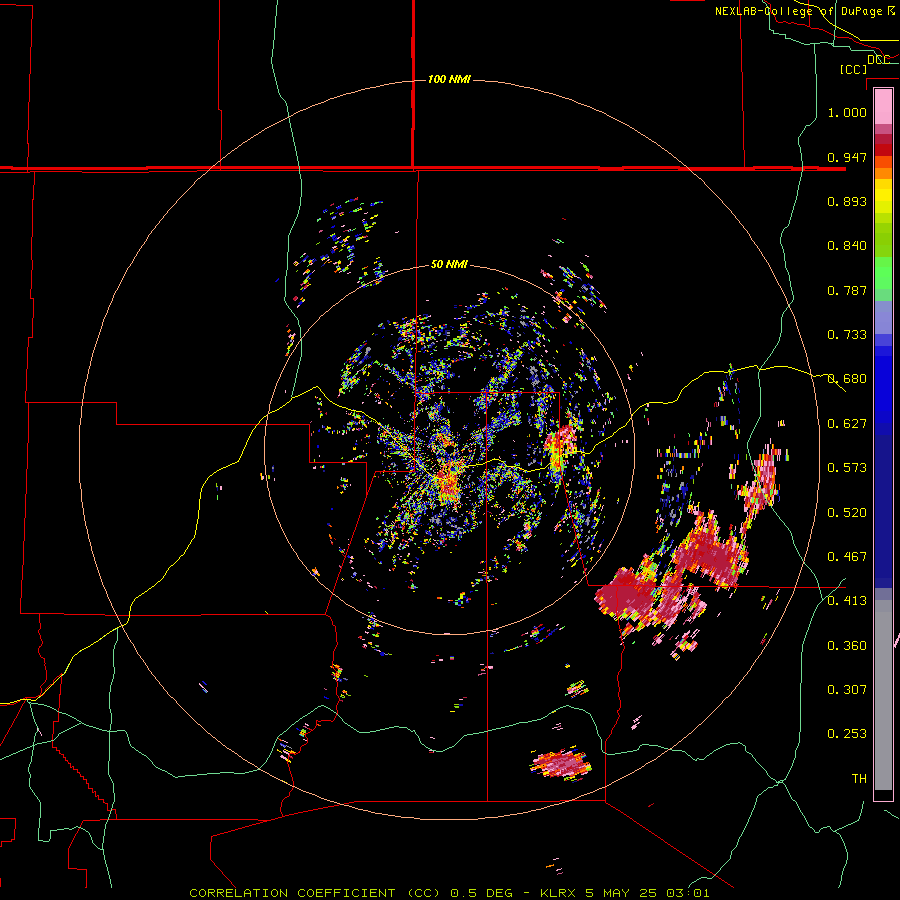Click the 0.680 scale value

coord(847,379)
